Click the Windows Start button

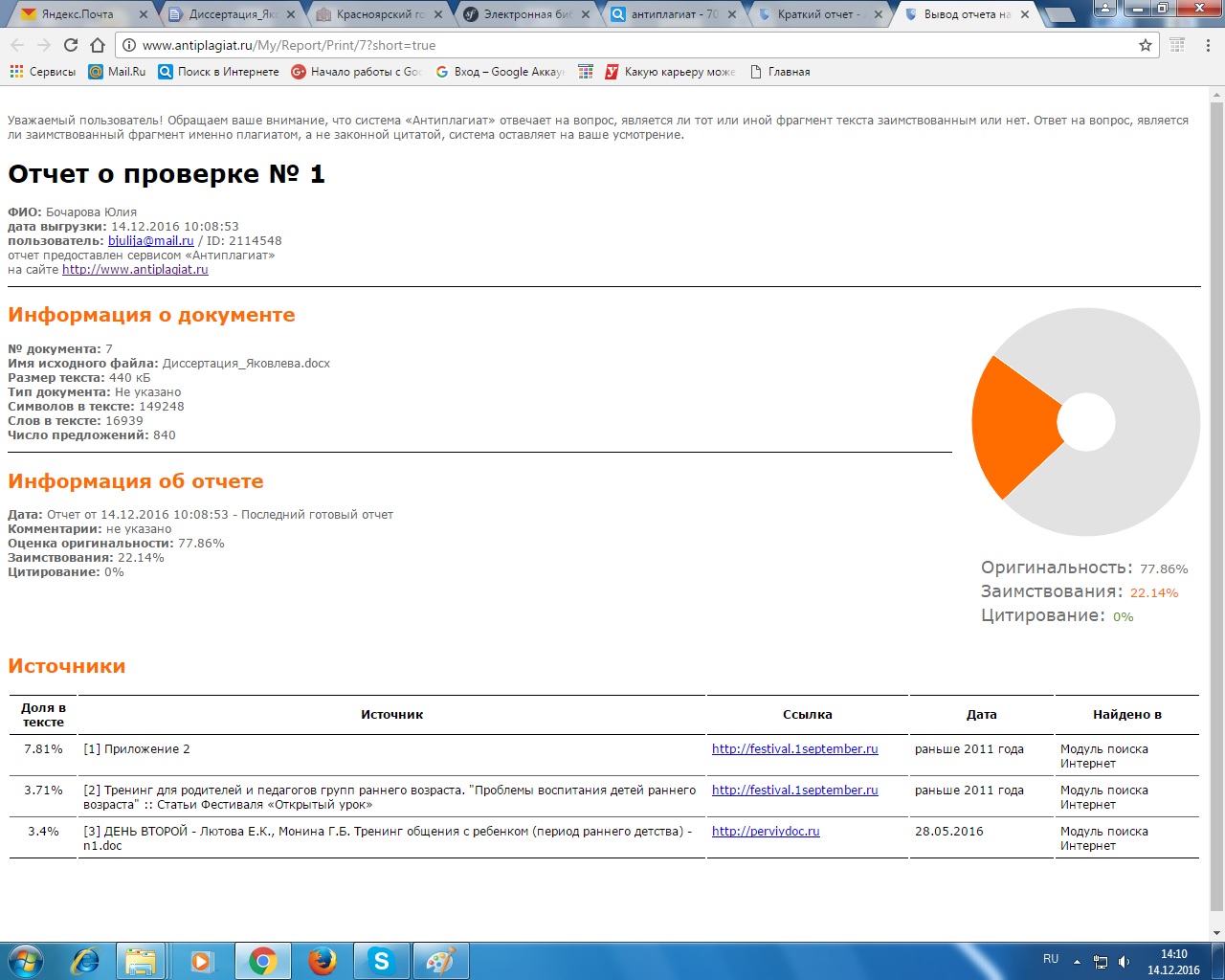26,961
